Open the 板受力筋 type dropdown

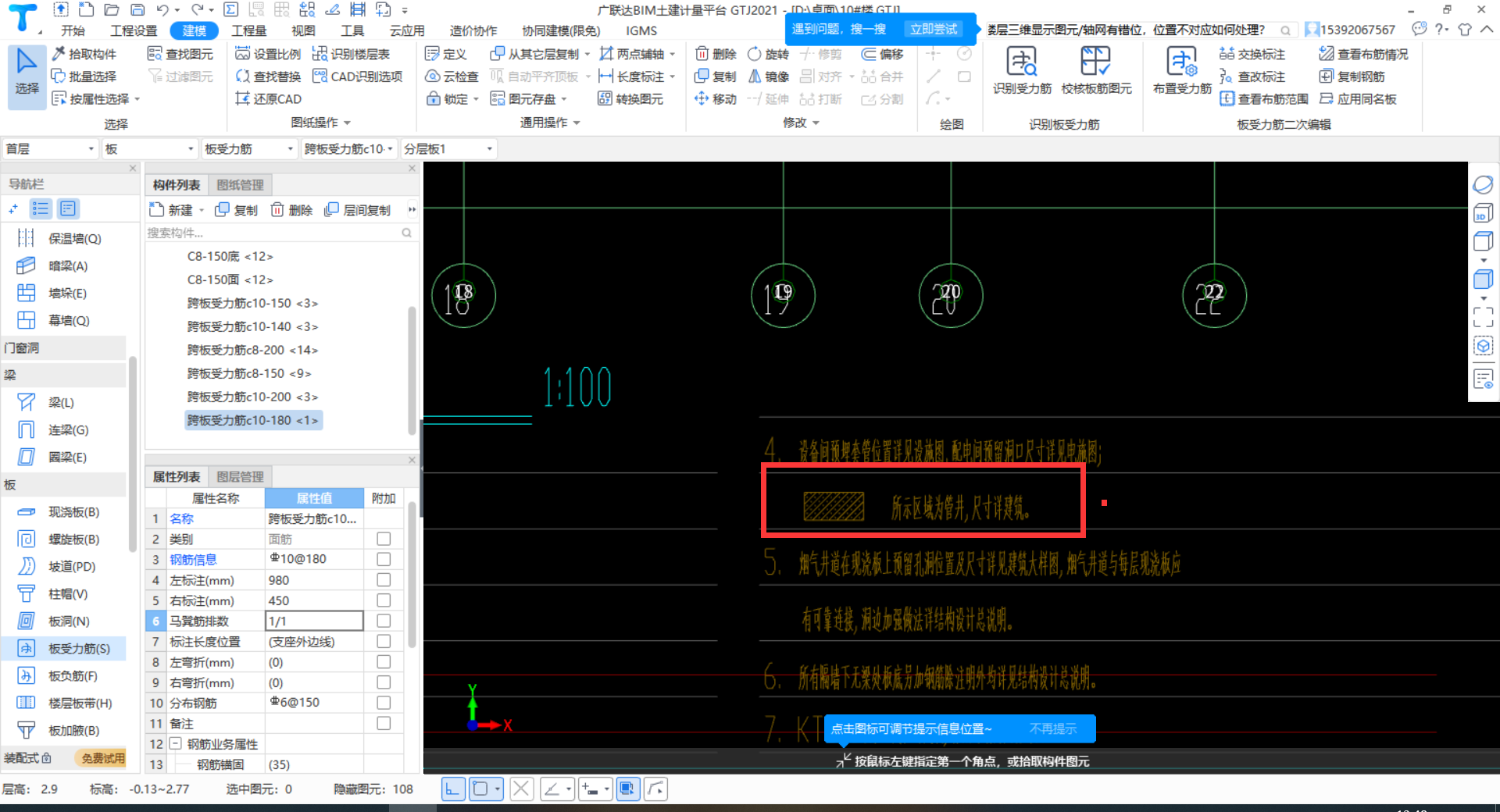tap(248, 148)
